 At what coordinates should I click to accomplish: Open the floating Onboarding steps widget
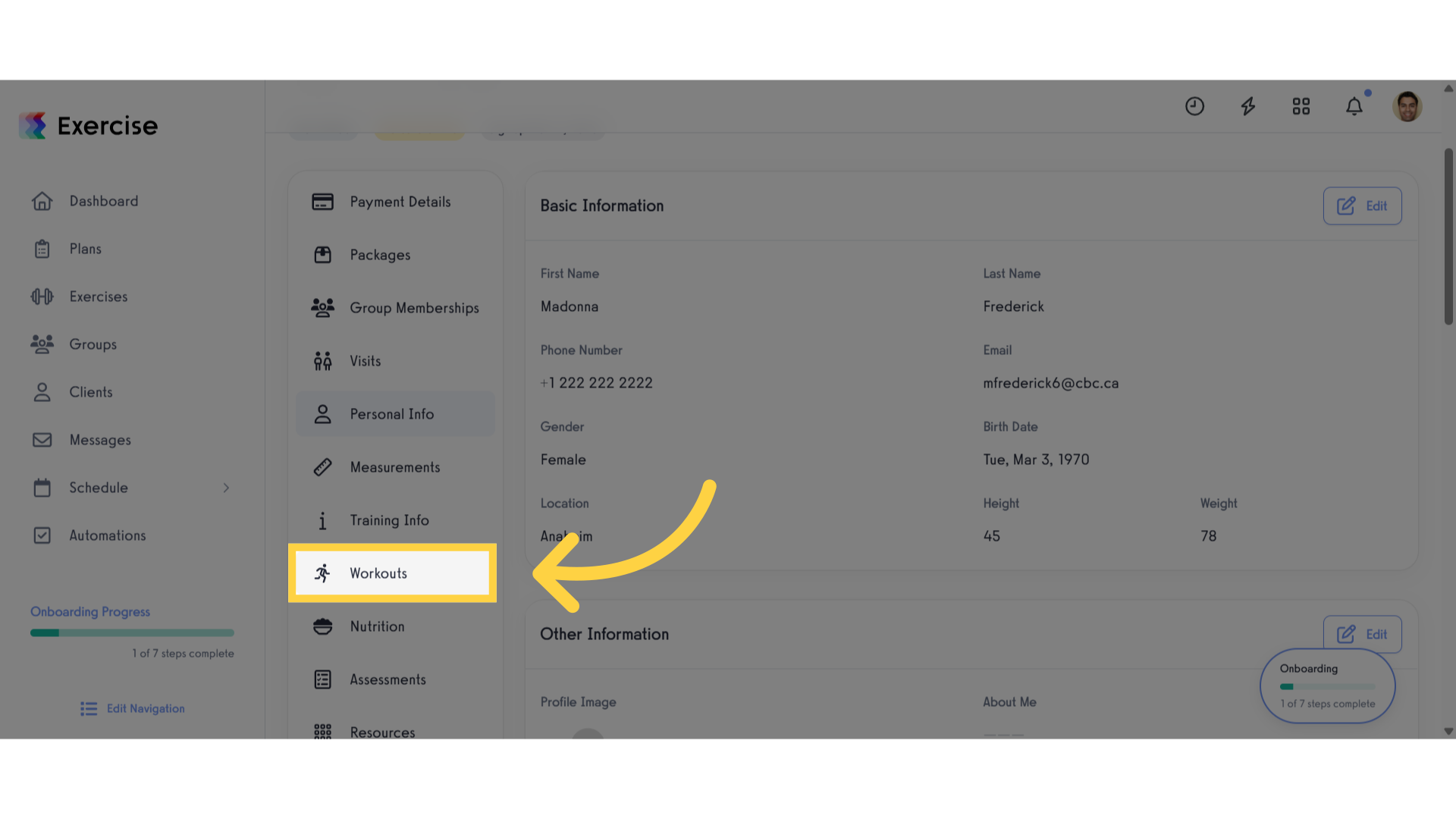[x=1327, y=686]
